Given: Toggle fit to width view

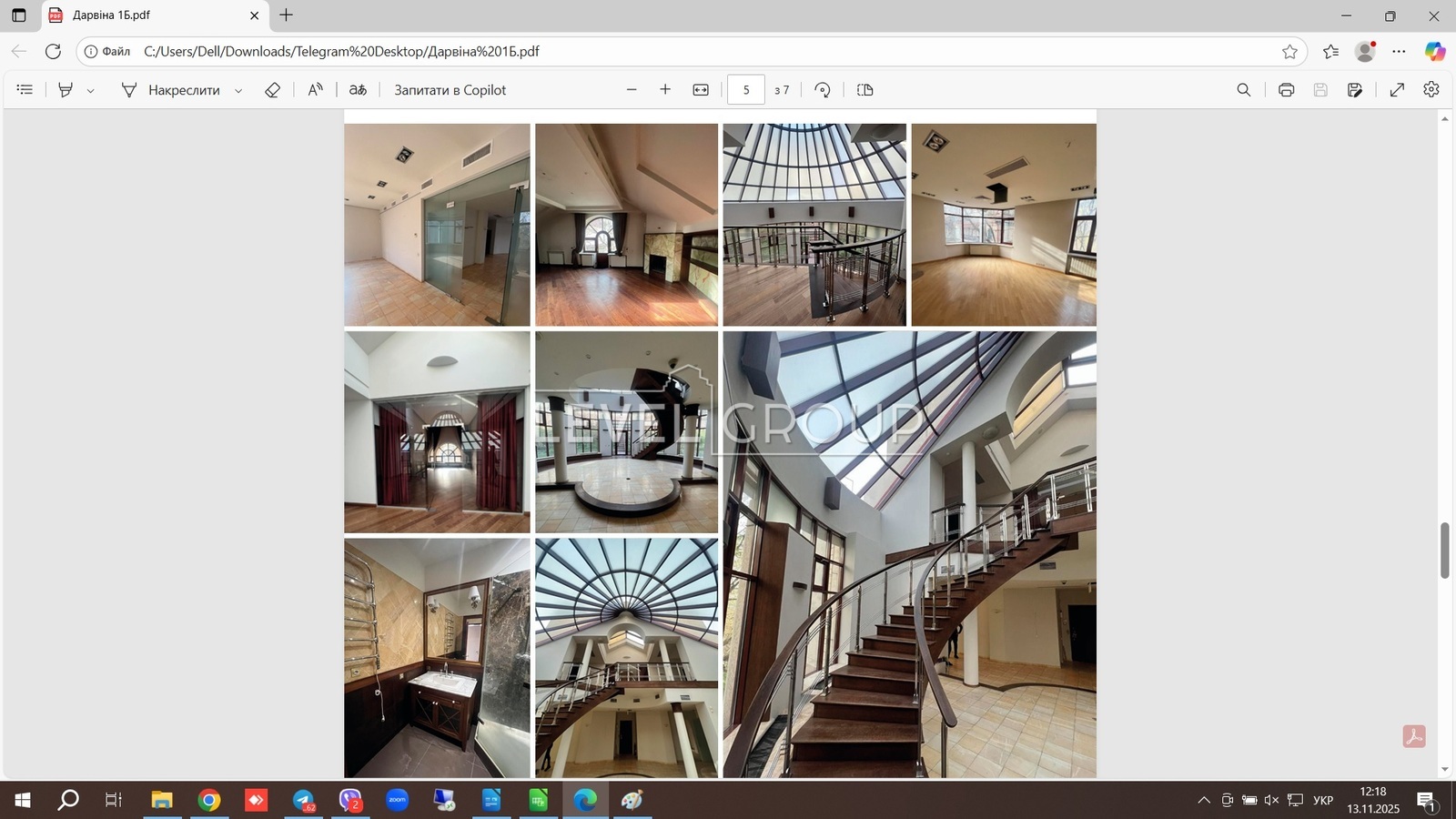Looking at the screenshot, I should [701, 89].
